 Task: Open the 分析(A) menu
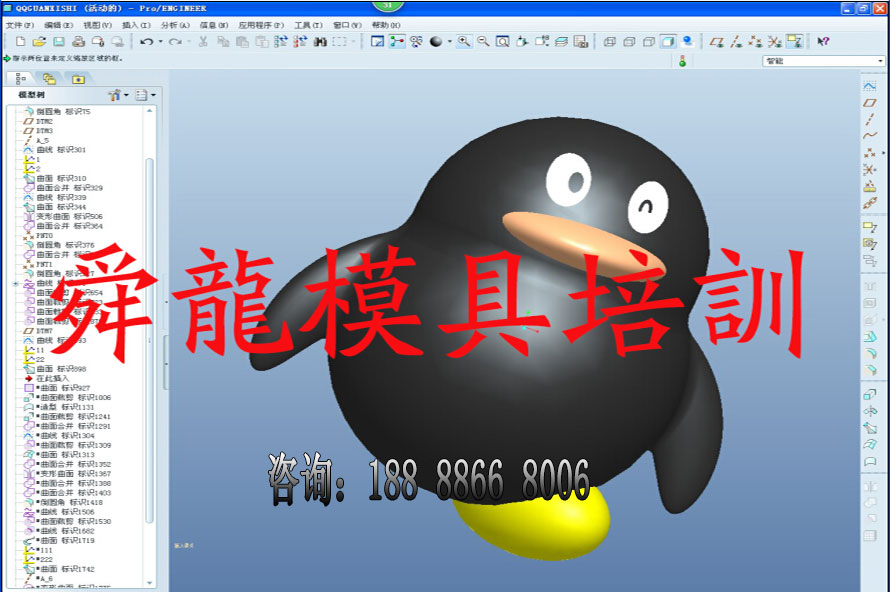tap(175, 25)
